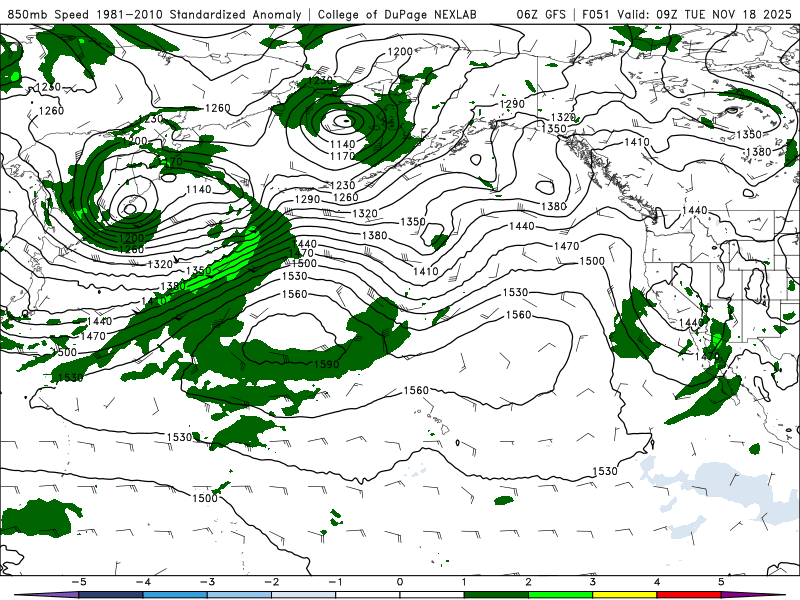The width and height of the screenshot is (800, 600).
Task: Click the 'F051 Valid: 09Z TUE NOV 18 2025' text
Action: coord(687,15)
